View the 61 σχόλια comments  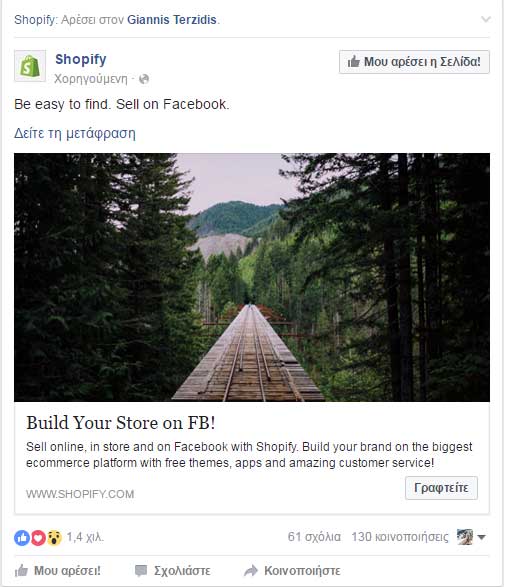(x=314, y=537)
